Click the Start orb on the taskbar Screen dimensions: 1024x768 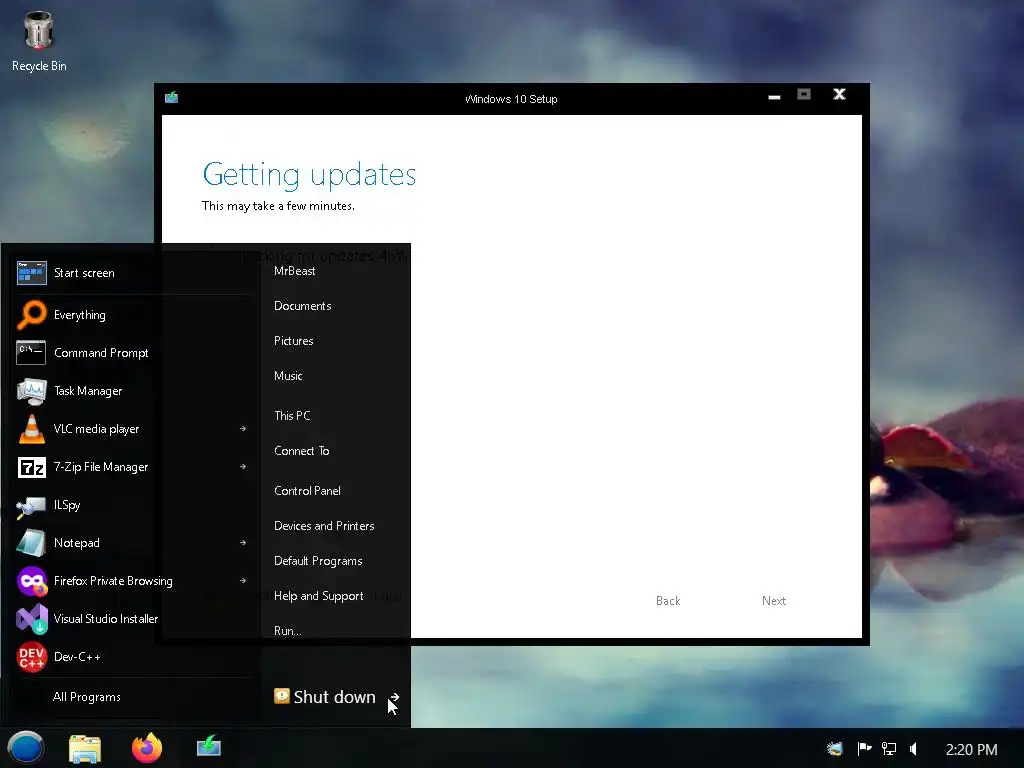(x=26, y=748)
